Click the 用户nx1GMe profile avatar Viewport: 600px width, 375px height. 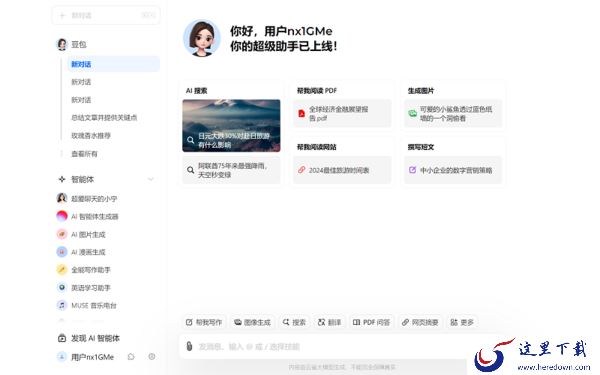(x=62, y=357)
